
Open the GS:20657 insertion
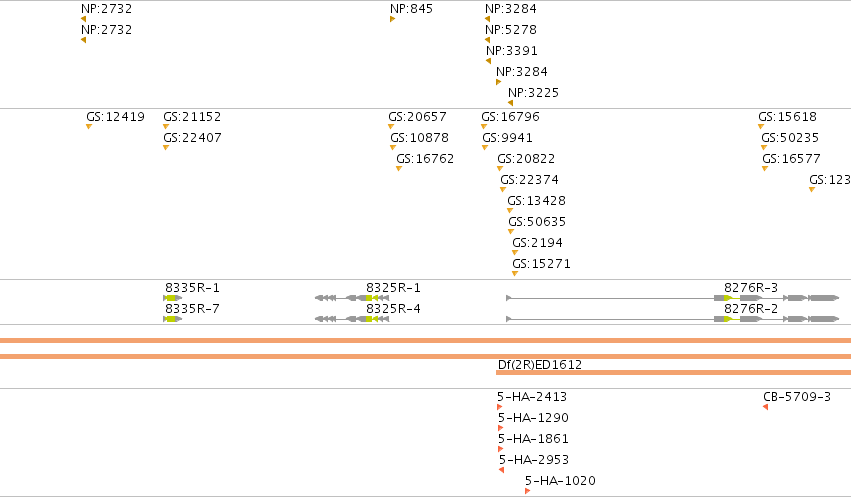pyautogui.click(x=391, y=127)
